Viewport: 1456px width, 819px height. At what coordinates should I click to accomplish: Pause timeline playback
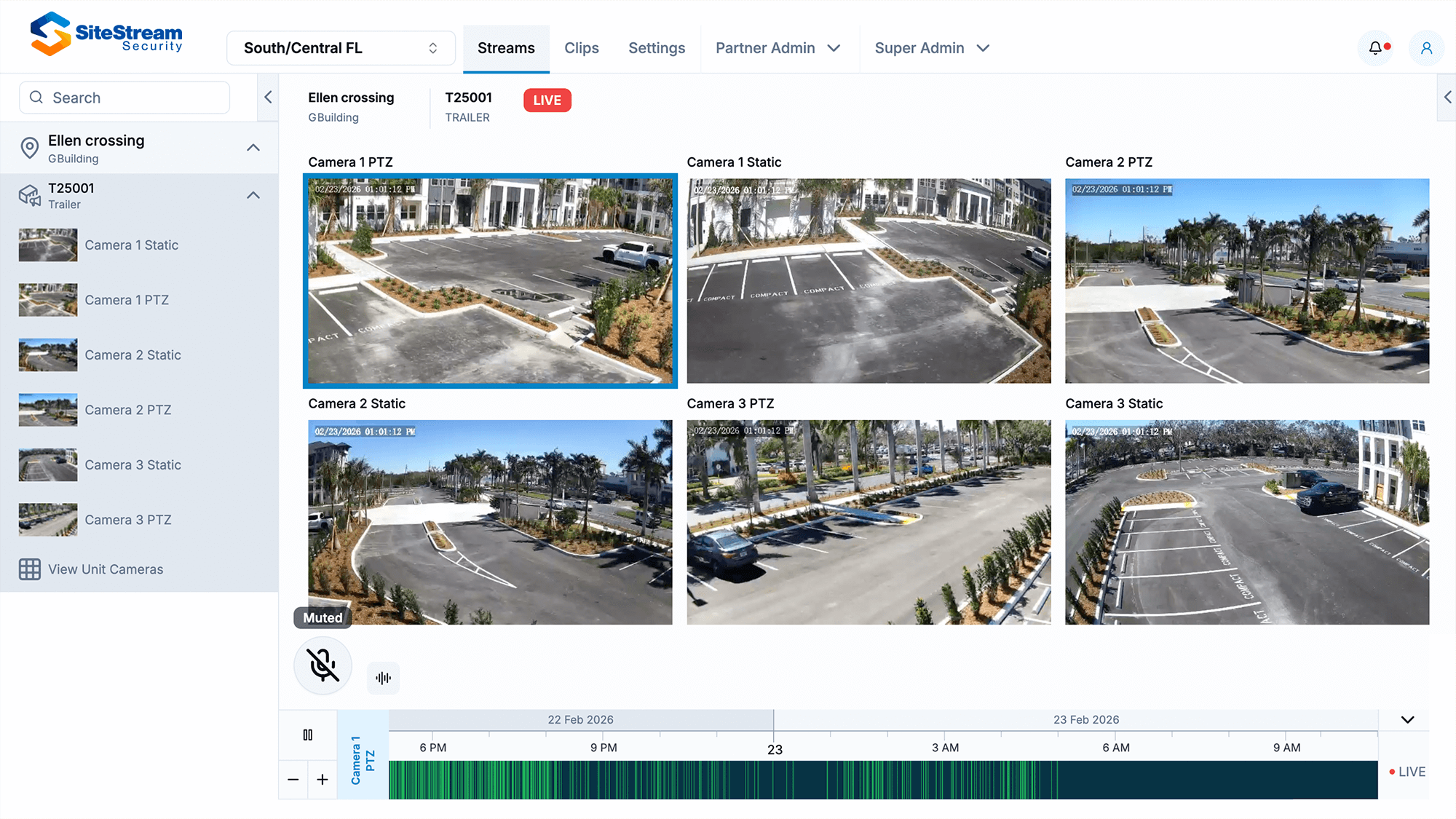click(x=308, y=735)
